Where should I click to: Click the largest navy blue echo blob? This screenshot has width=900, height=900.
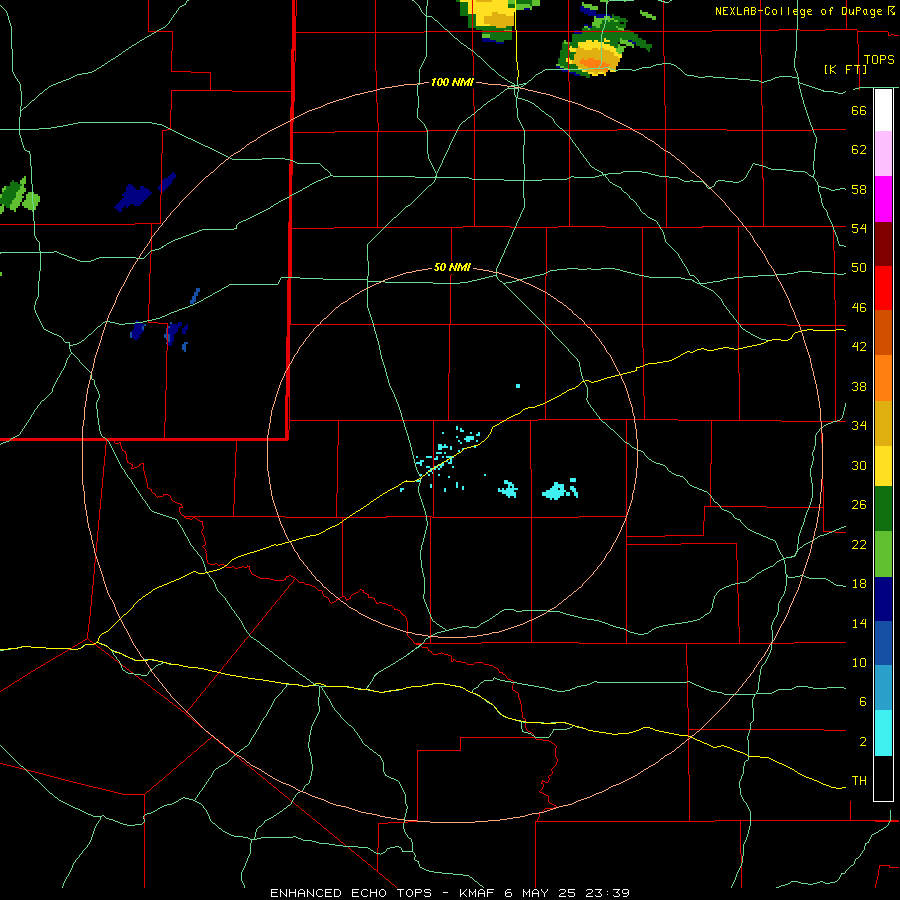coord(133,197)
